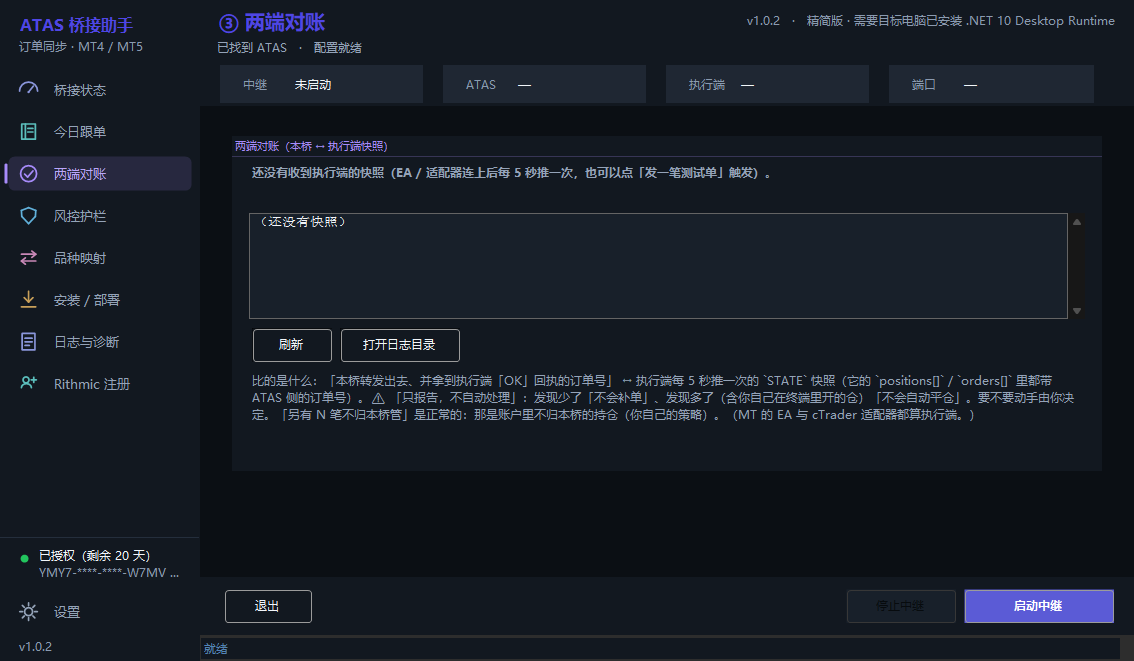Click the 订单同步 · MT4 / MT5 subtitle

click(81, 46)
